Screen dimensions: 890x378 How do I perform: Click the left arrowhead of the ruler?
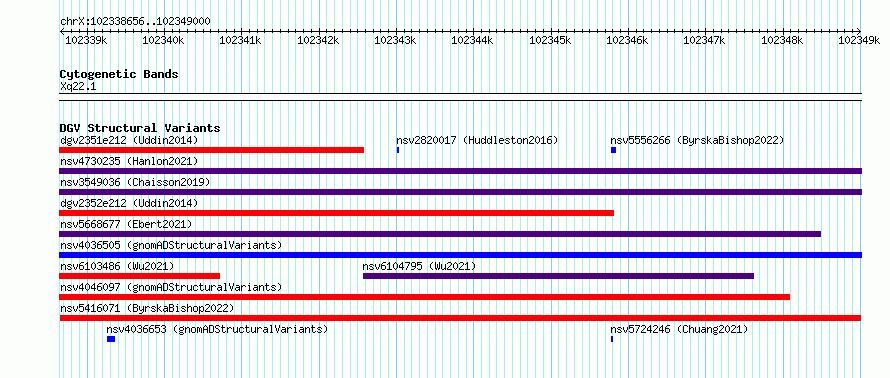coord(62,31)
